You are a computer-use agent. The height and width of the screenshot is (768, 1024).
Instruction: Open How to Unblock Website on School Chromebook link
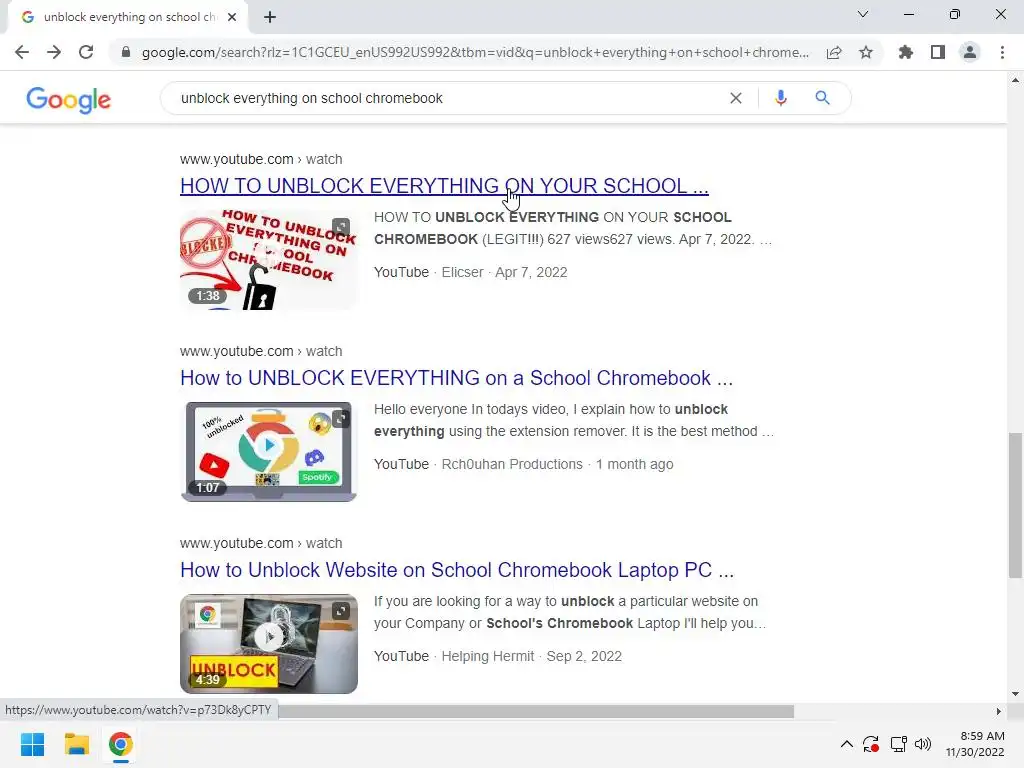click(x=457, y=570)
